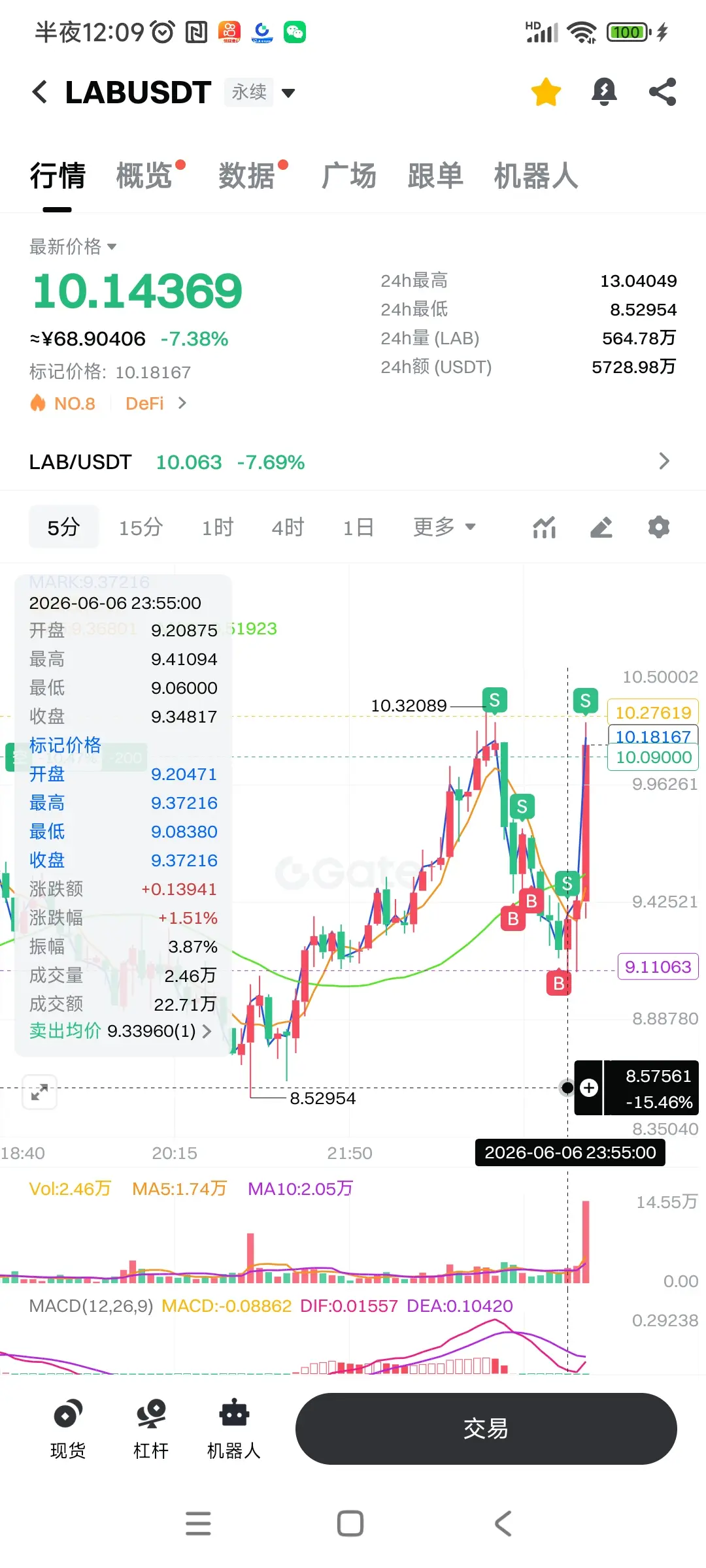Tap the blue app notification icon

click(x=262, y=31)
